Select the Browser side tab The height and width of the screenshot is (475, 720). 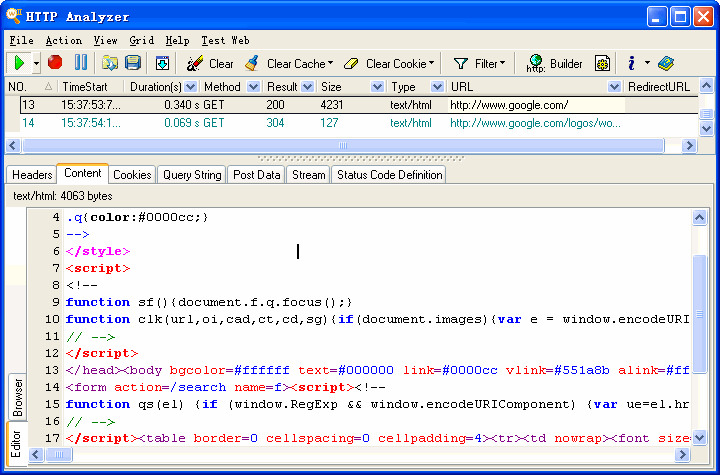(18, 397)
